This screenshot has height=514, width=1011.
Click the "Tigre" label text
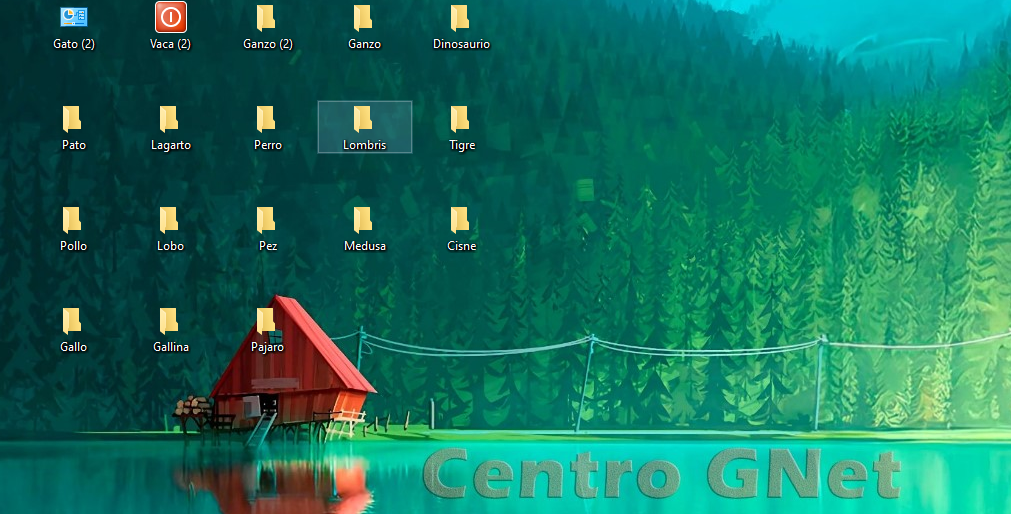[x=462, y=146]
